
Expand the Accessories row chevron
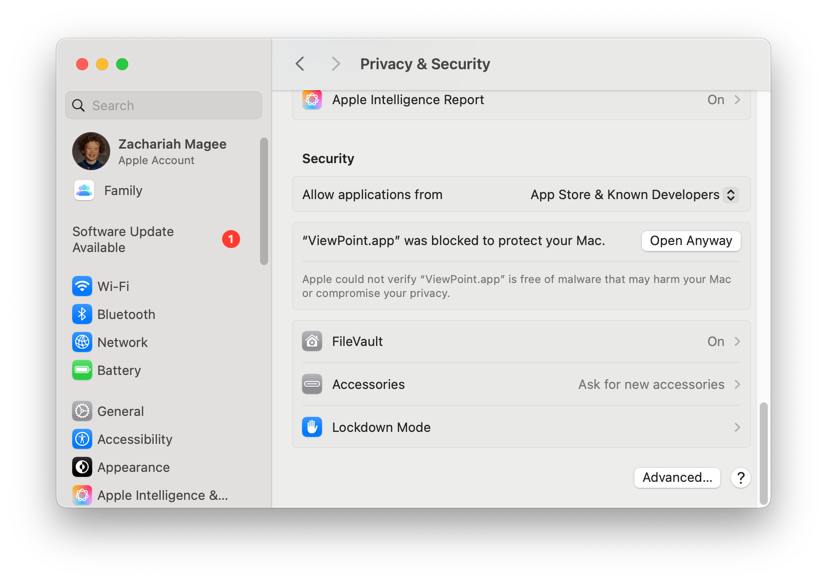737,384
